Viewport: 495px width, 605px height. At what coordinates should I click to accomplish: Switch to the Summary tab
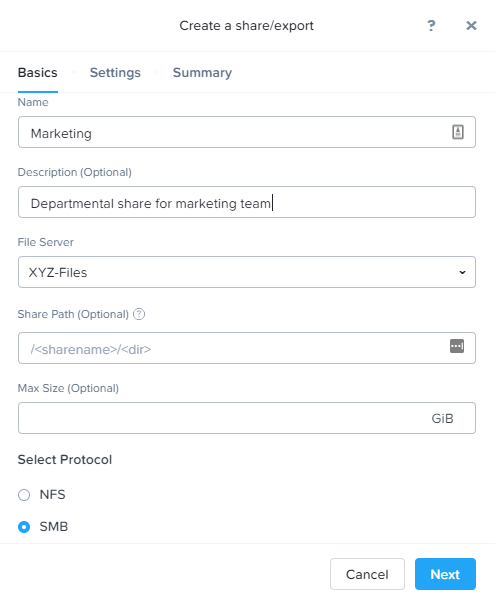[202, 73]
